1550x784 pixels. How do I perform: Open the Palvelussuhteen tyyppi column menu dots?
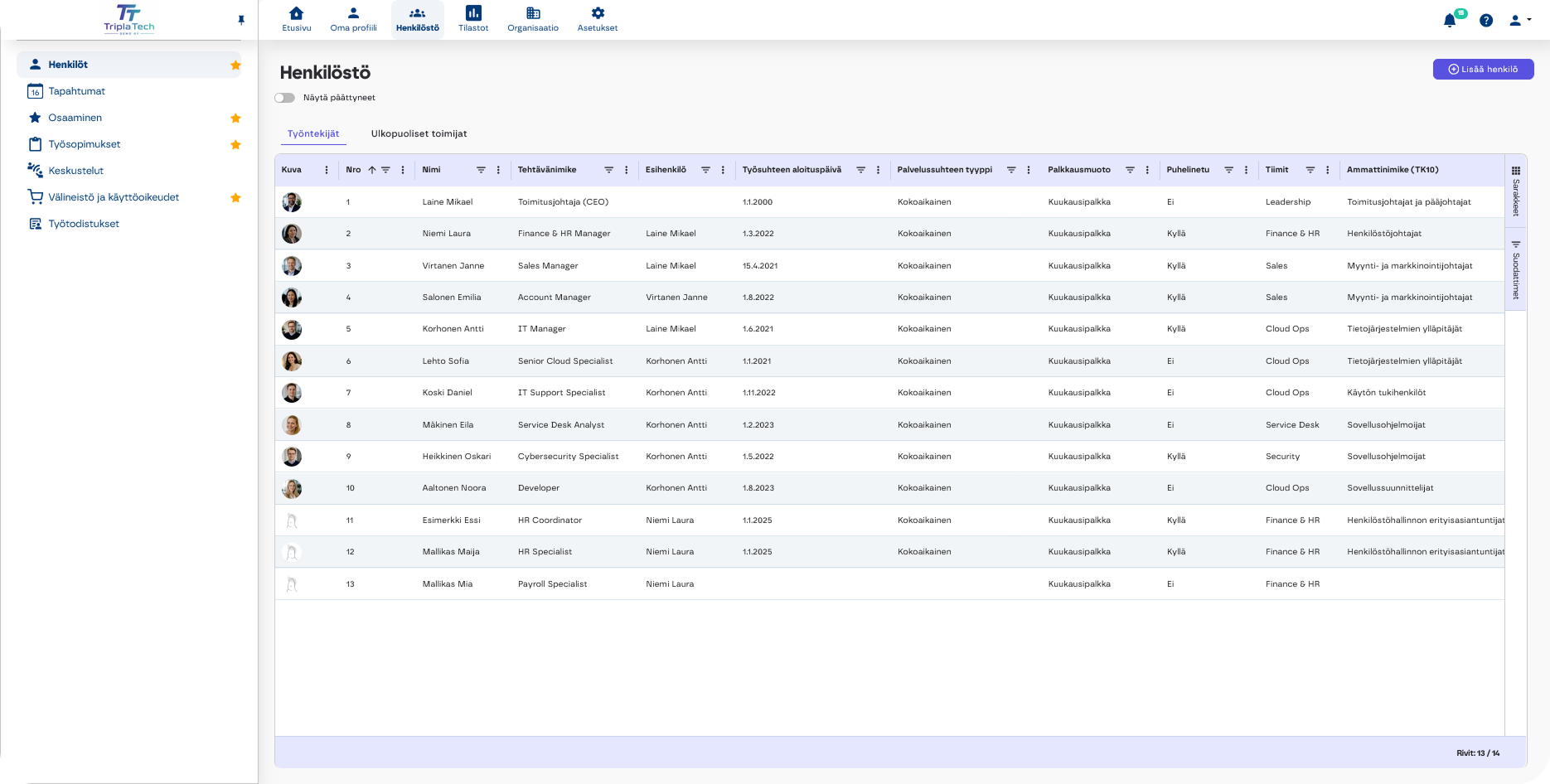[x=1029, y=170]
